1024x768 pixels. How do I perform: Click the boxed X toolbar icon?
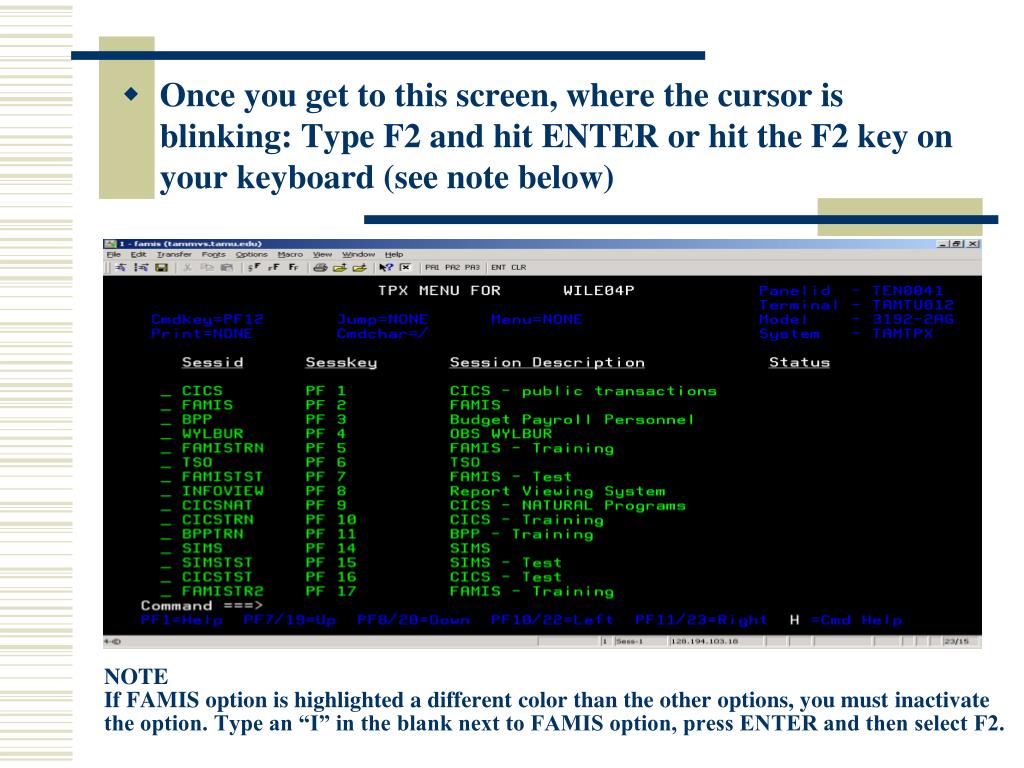click(x=406, y=267)
